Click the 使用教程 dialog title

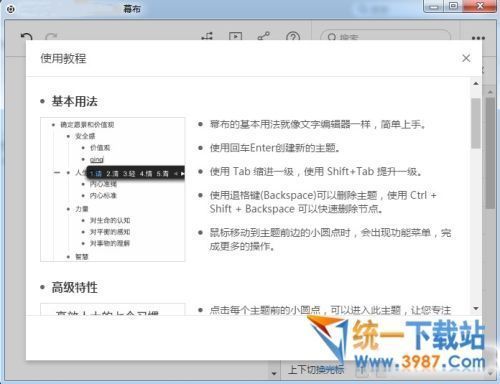(63, 59)
